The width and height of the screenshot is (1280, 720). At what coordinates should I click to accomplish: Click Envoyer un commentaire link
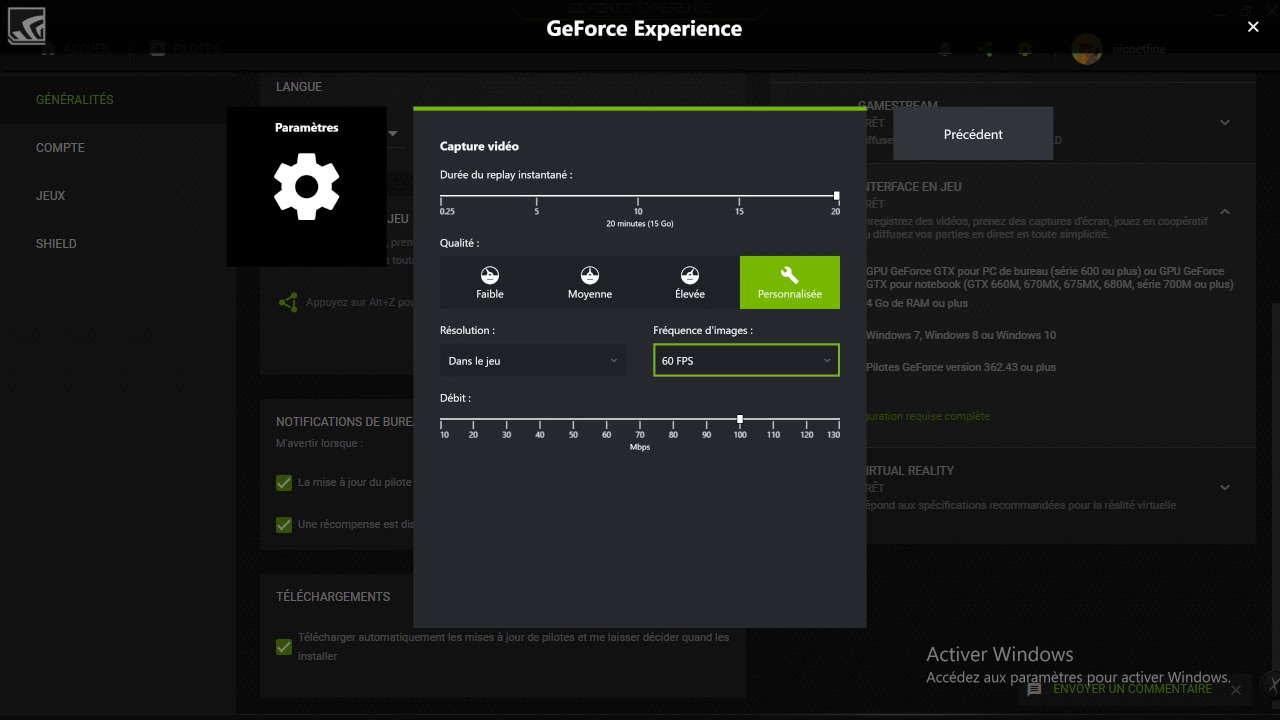(1131, 689)
